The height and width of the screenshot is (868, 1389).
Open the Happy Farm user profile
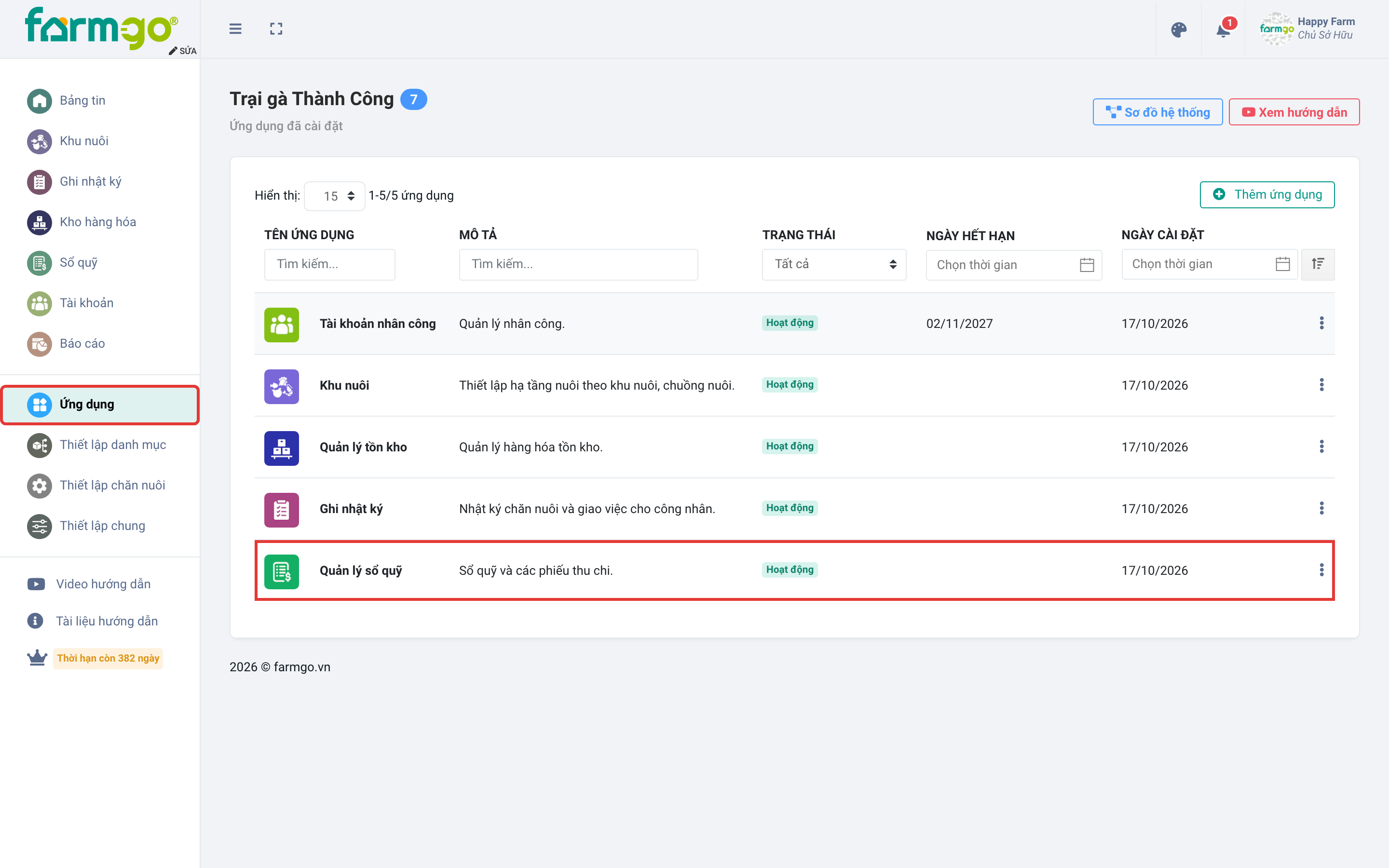coord(1308,29)
